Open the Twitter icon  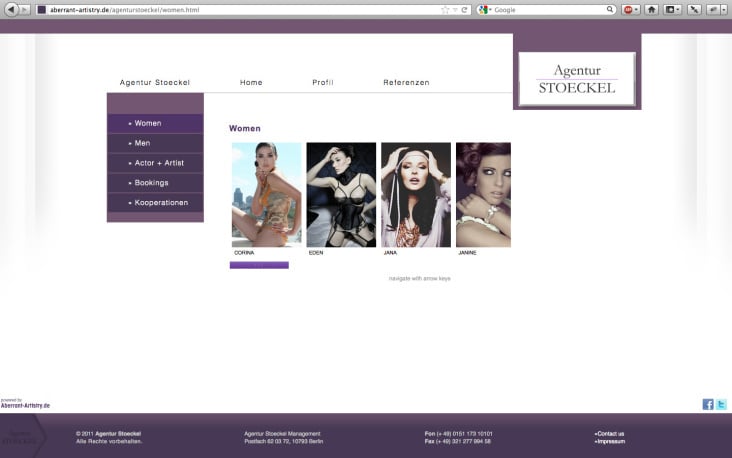[721, 404]
